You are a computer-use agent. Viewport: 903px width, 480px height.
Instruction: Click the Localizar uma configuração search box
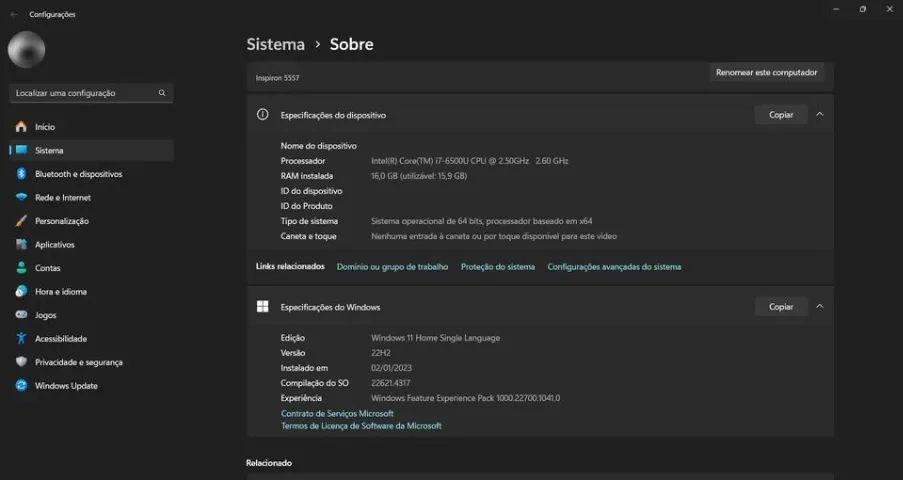point(92,93)
